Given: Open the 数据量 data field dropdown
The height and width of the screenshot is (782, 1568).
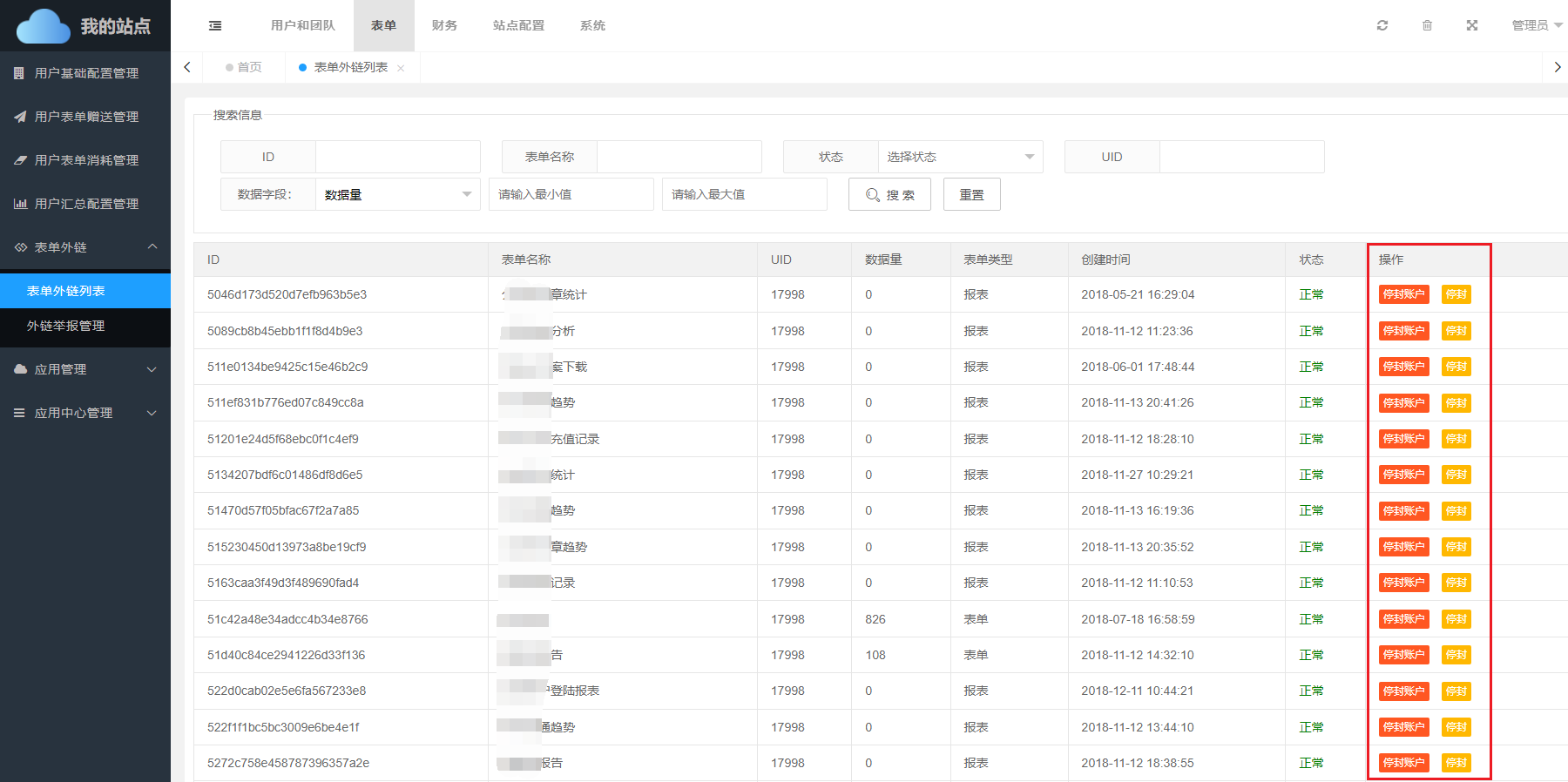Looking at the screenshot, I should [397, 194].
